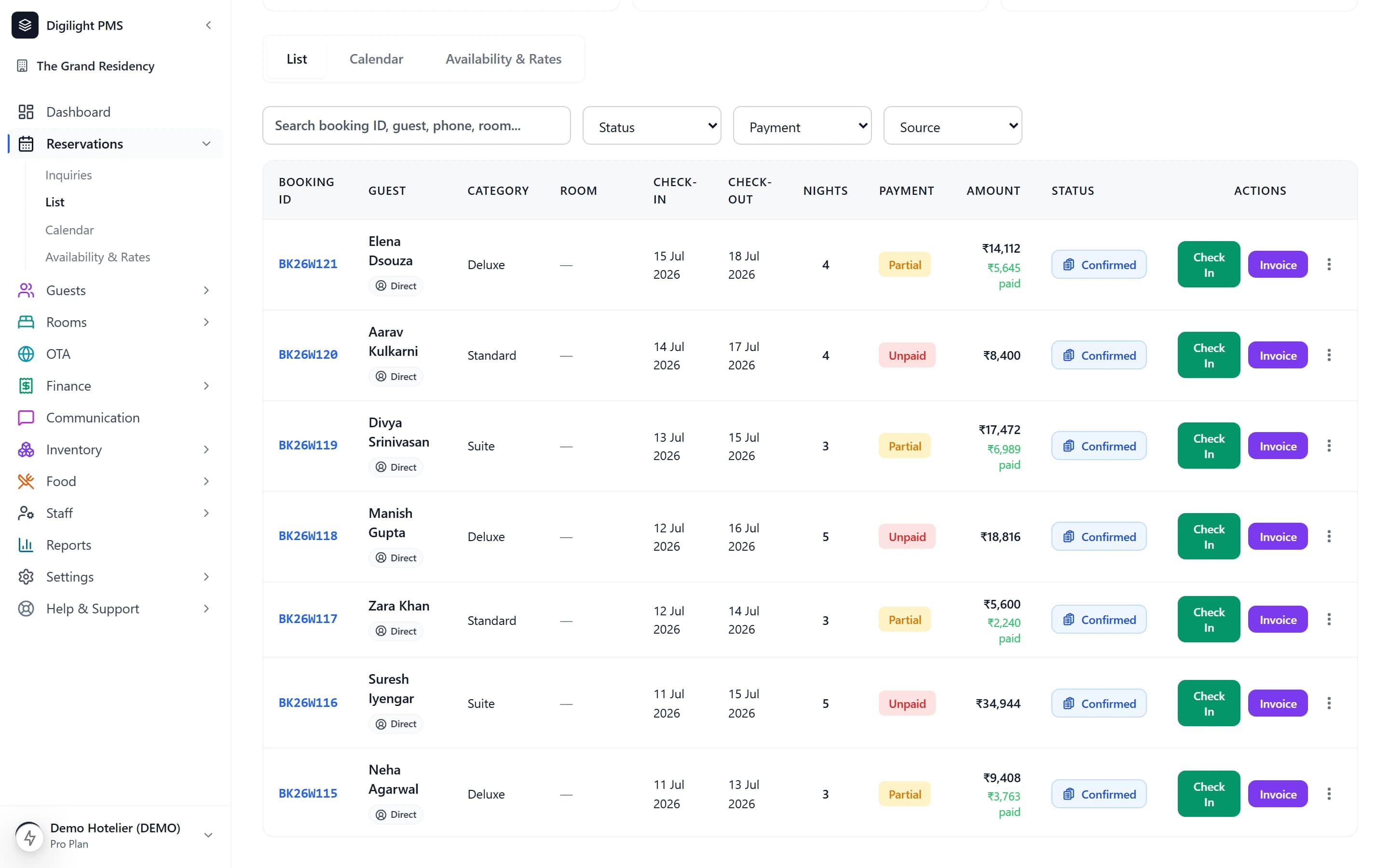This screenshot has width=1389, height=868.
Task: Click the Direct source tag under Zara Khan
Action: pos(395,632)
